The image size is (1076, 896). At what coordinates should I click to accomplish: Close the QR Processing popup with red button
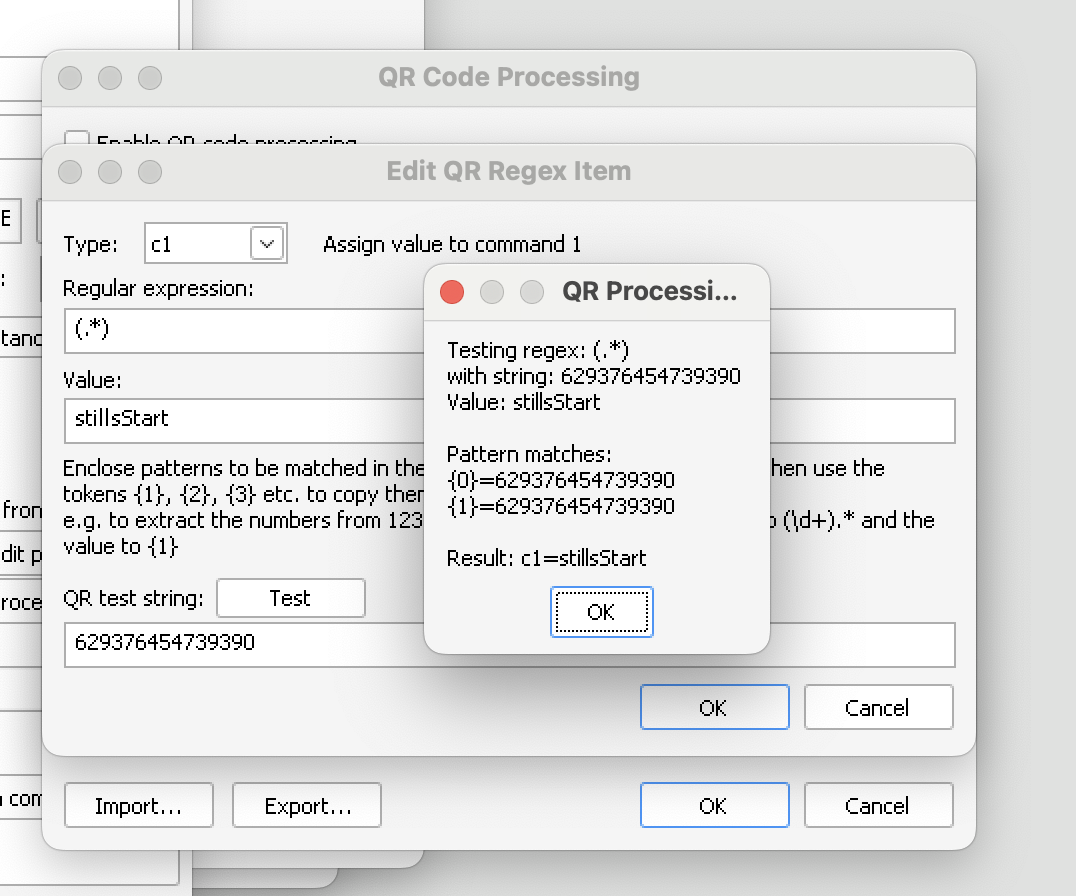(x=452, y=291)
